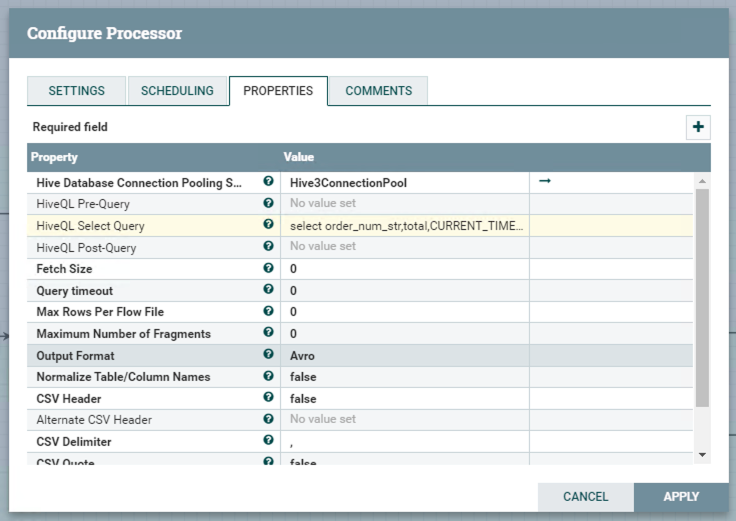The height and width of the screenshot is (521, 736).
Task: Click help icon next to Fetch Size
Action: tap(268, 269)
